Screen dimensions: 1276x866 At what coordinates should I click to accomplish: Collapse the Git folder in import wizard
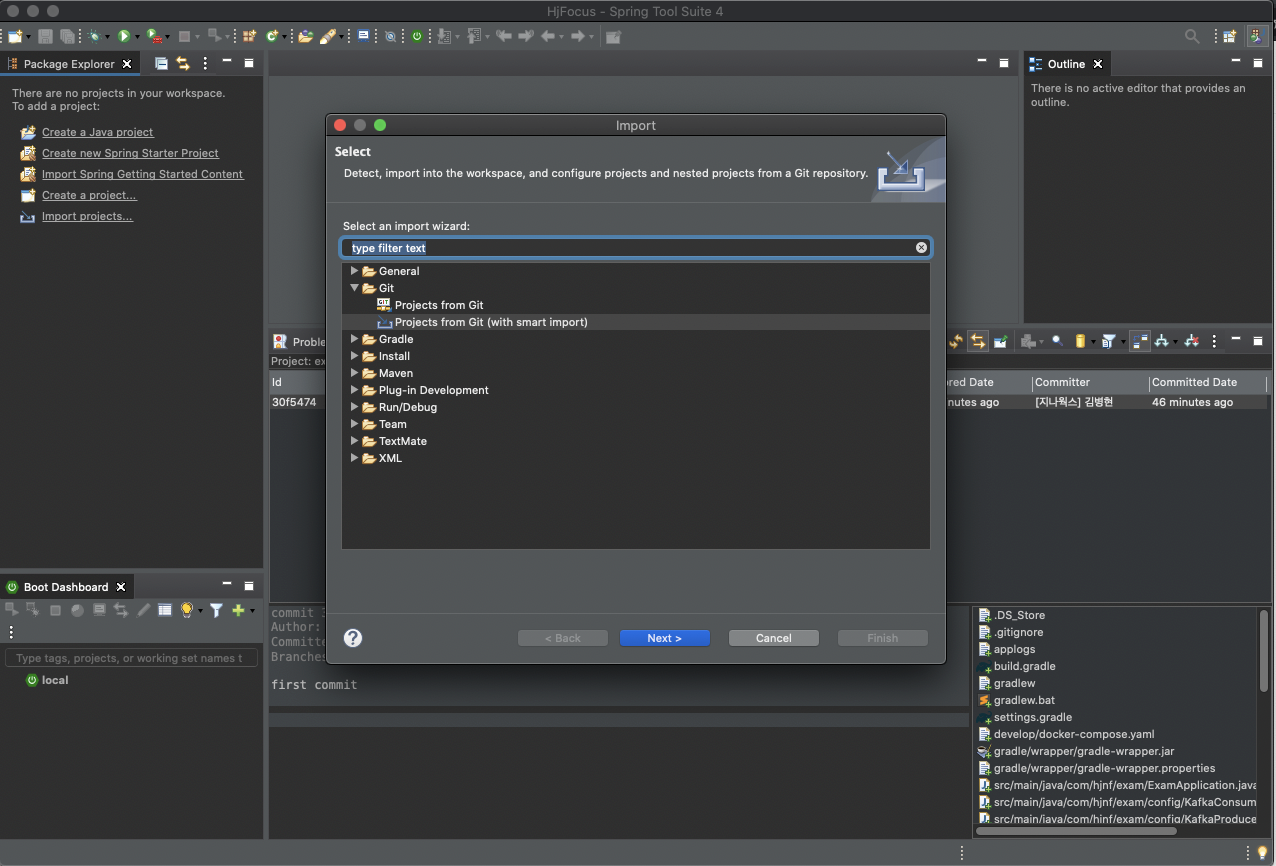coord(354,288)
